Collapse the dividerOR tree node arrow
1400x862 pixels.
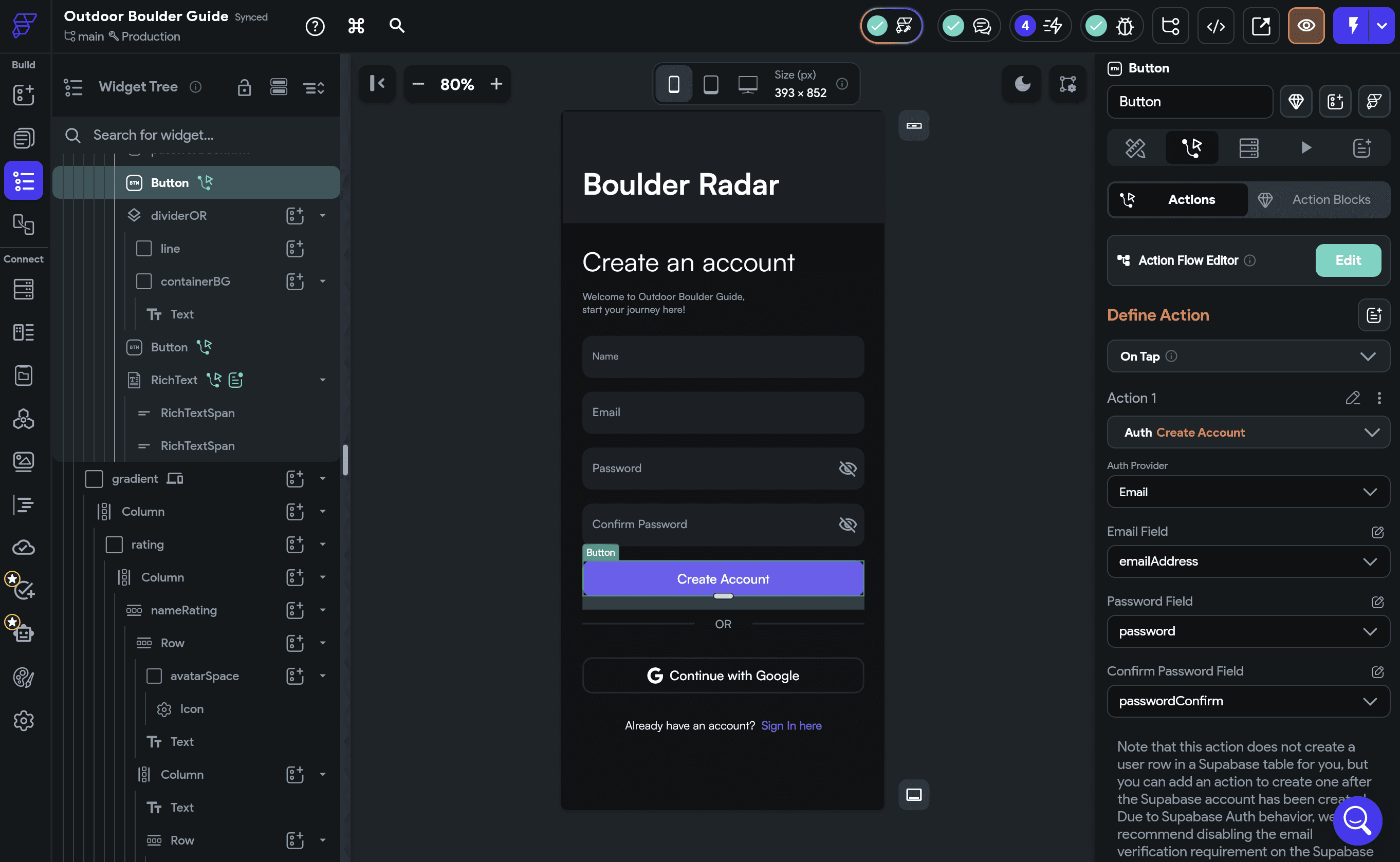point(323,216)
